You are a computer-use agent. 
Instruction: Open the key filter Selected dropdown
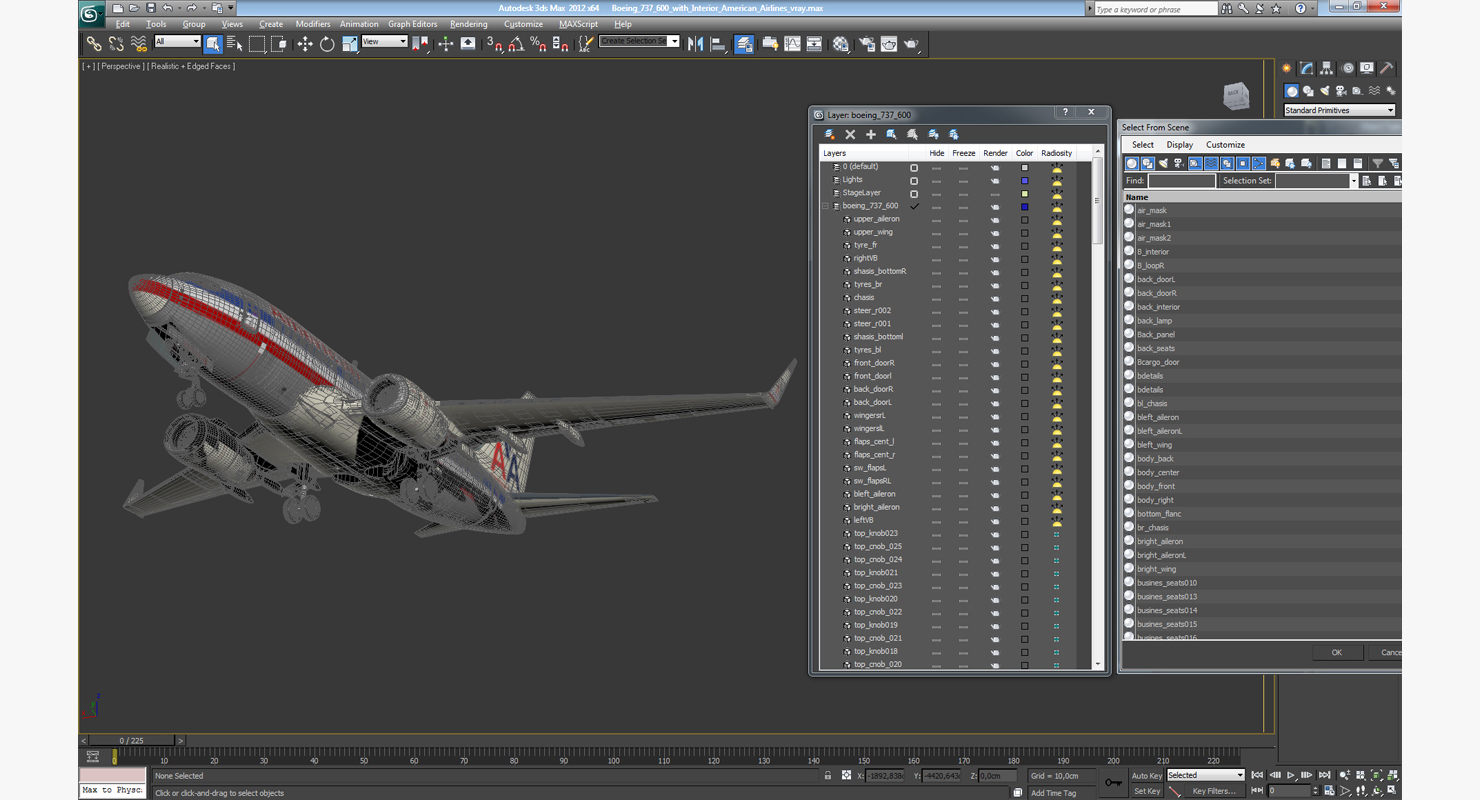(1206, 775)
